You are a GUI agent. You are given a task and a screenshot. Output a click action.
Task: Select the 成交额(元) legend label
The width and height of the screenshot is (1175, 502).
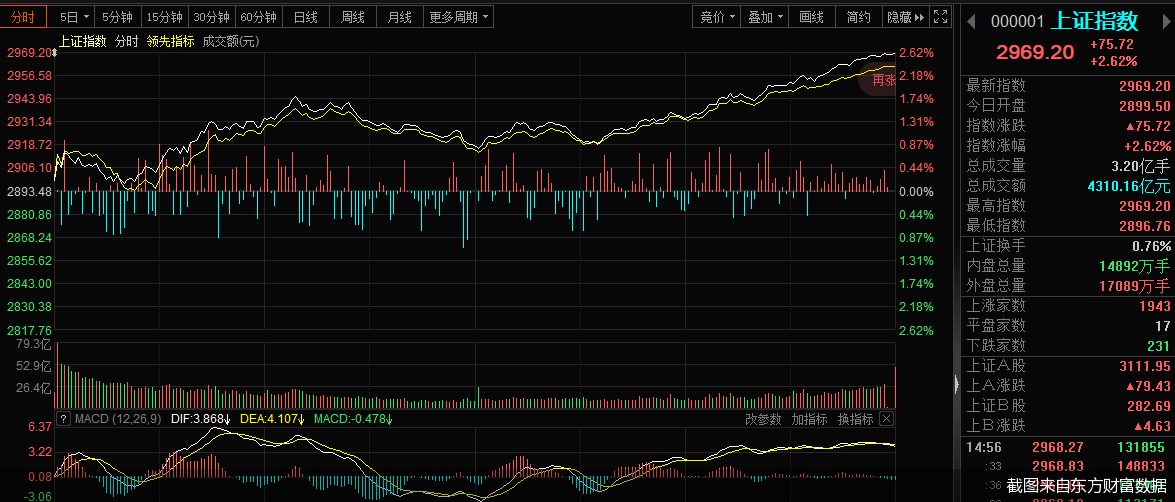(231, 42)
